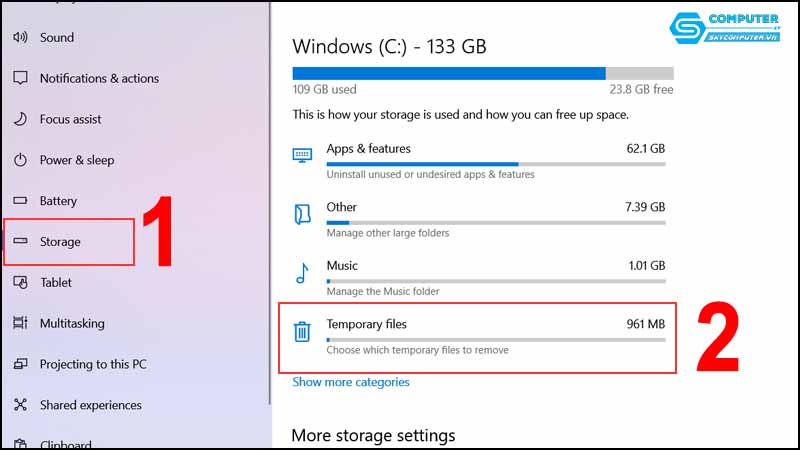
Task: Click the Battery icon in sidebar
Action: [x=20, y=201]
